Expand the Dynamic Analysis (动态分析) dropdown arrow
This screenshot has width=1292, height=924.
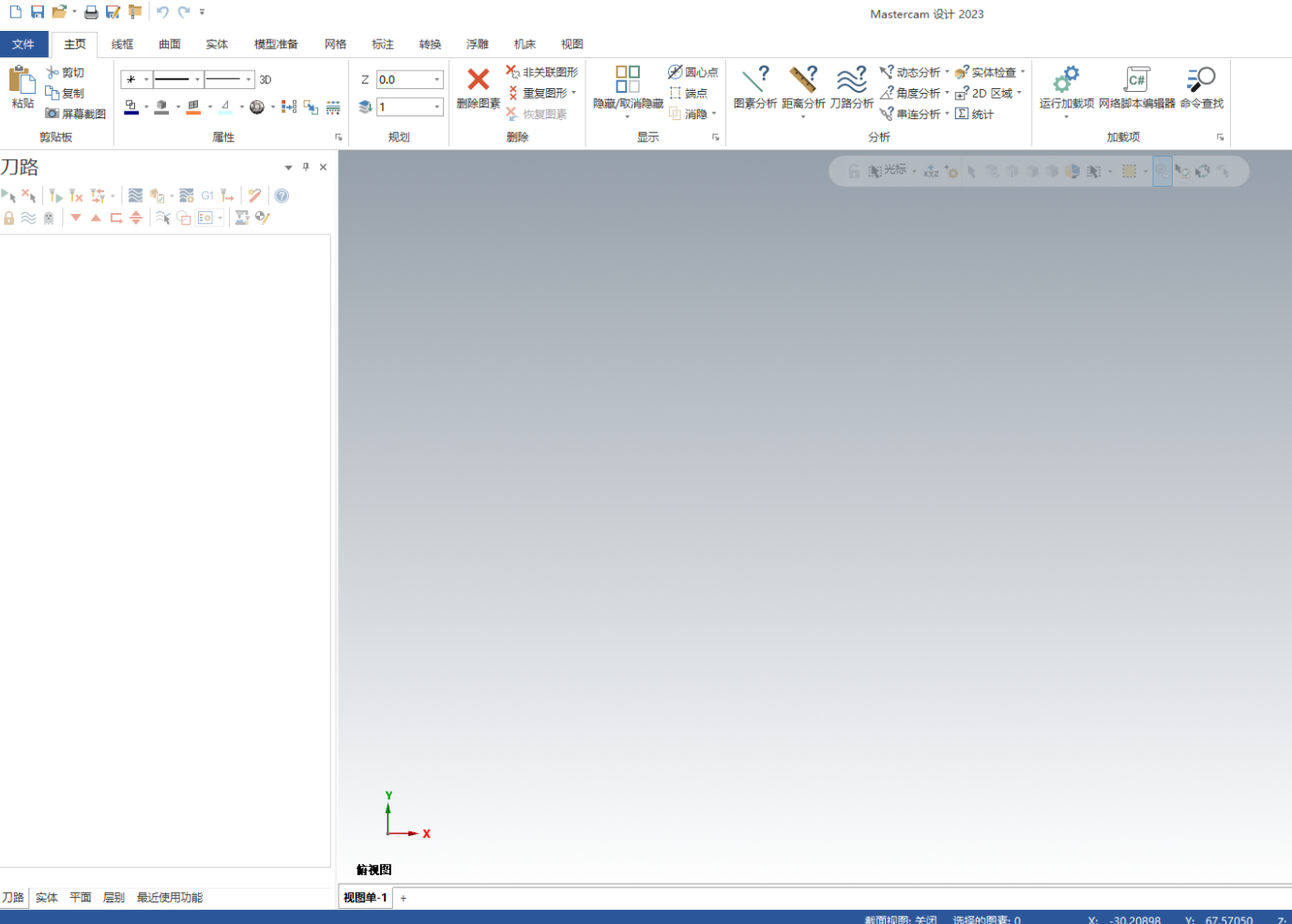(947, 72)
